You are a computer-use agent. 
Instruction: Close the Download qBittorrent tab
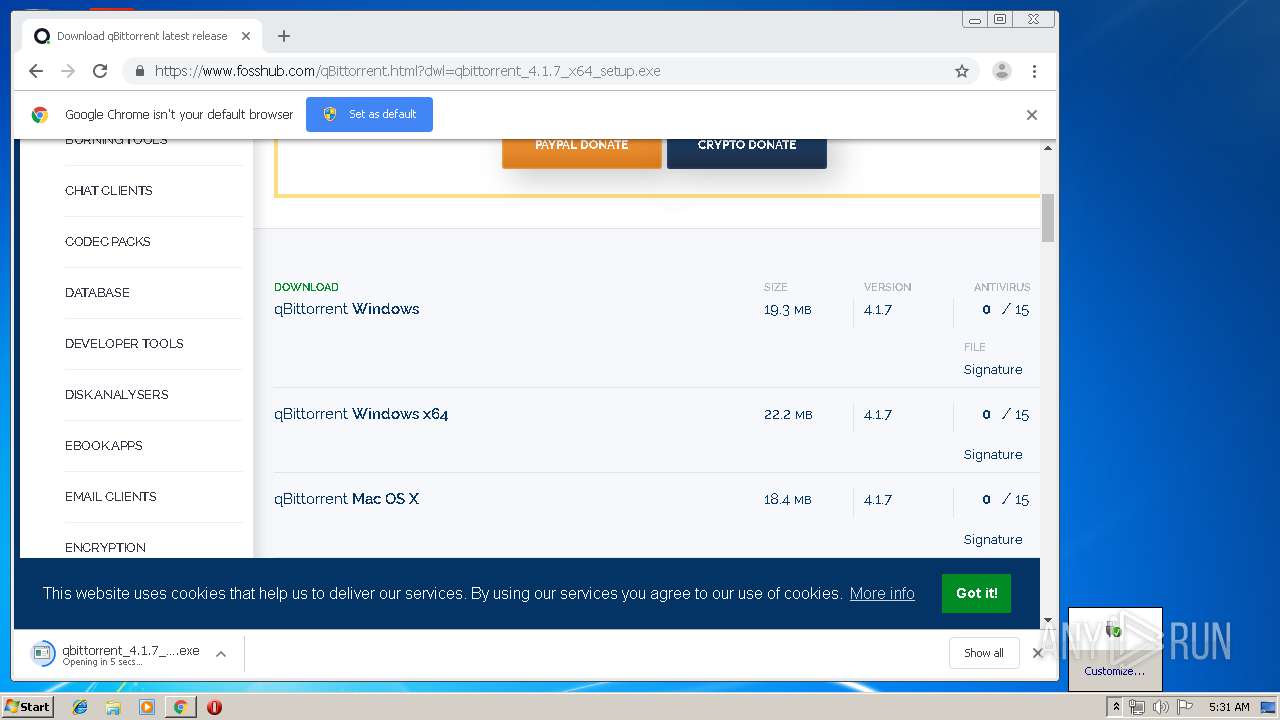point(246,36)
